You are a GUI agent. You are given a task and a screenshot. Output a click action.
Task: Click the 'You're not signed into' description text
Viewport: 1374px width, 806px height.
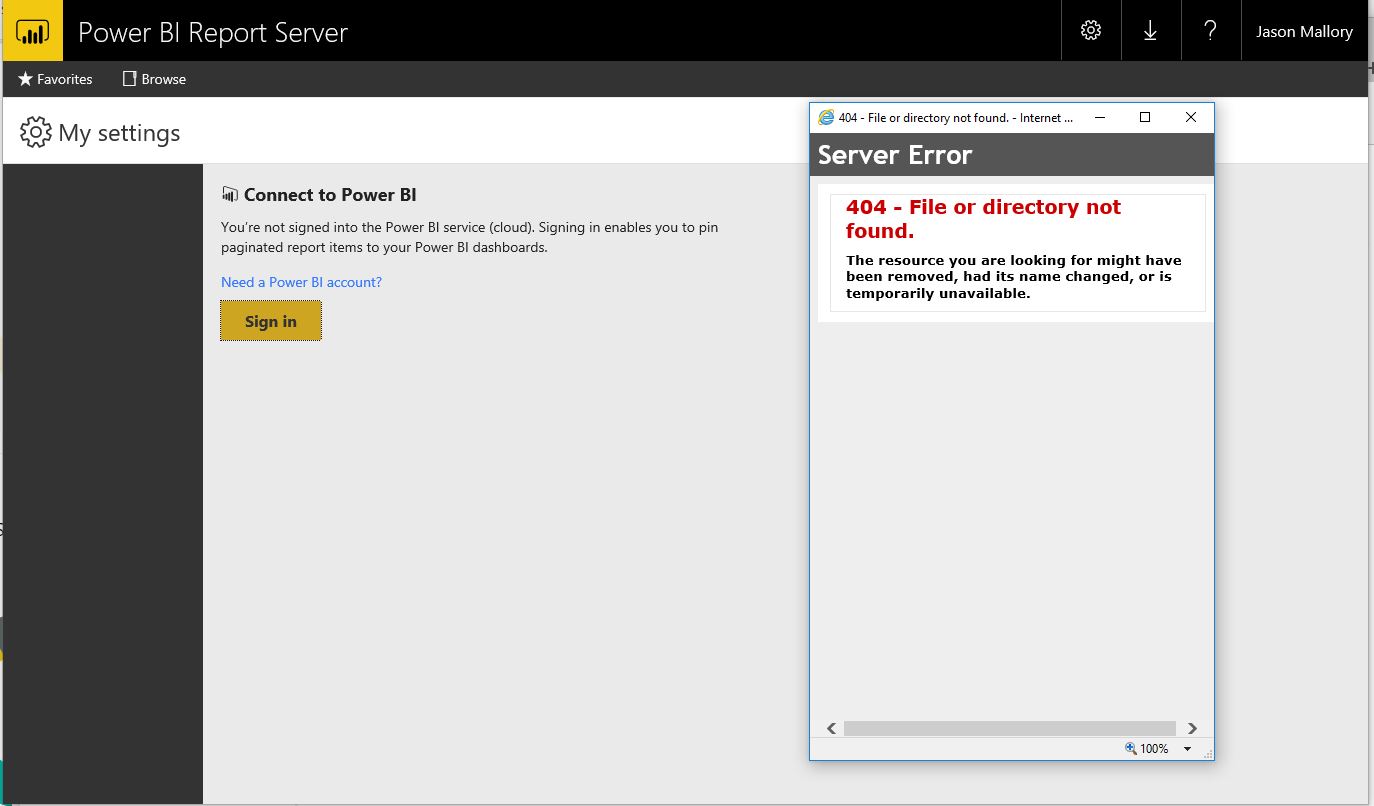point(470,237)
